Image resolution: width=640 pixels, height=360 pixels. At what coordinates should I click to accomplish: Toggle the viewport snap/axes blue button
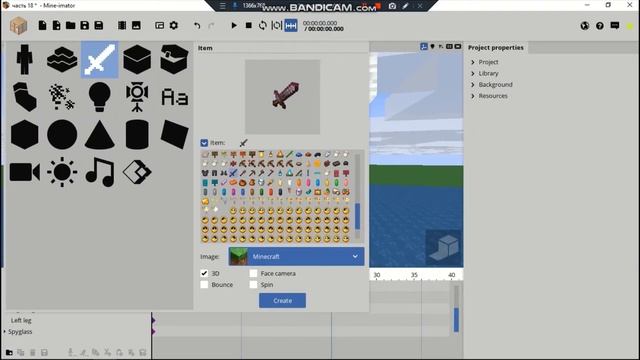[x=424, y=47]
